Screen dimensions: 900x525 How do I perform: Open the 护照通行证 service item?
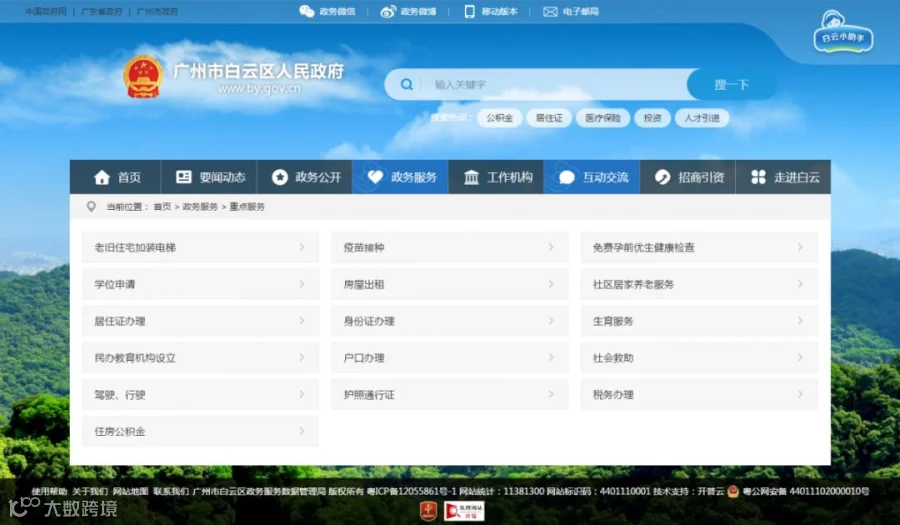click(x=449, y=394)
